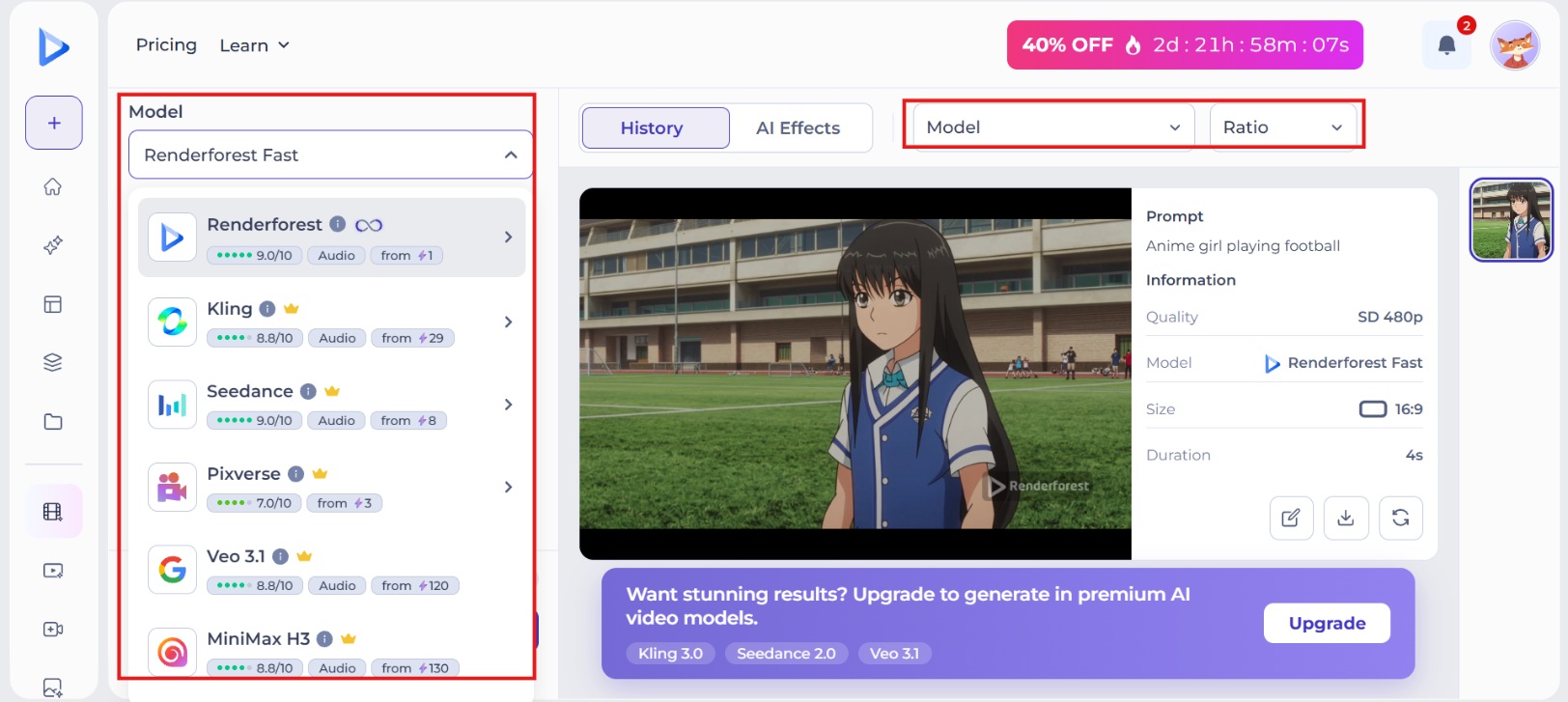Show info for Pixverse model

coord(295,474)
